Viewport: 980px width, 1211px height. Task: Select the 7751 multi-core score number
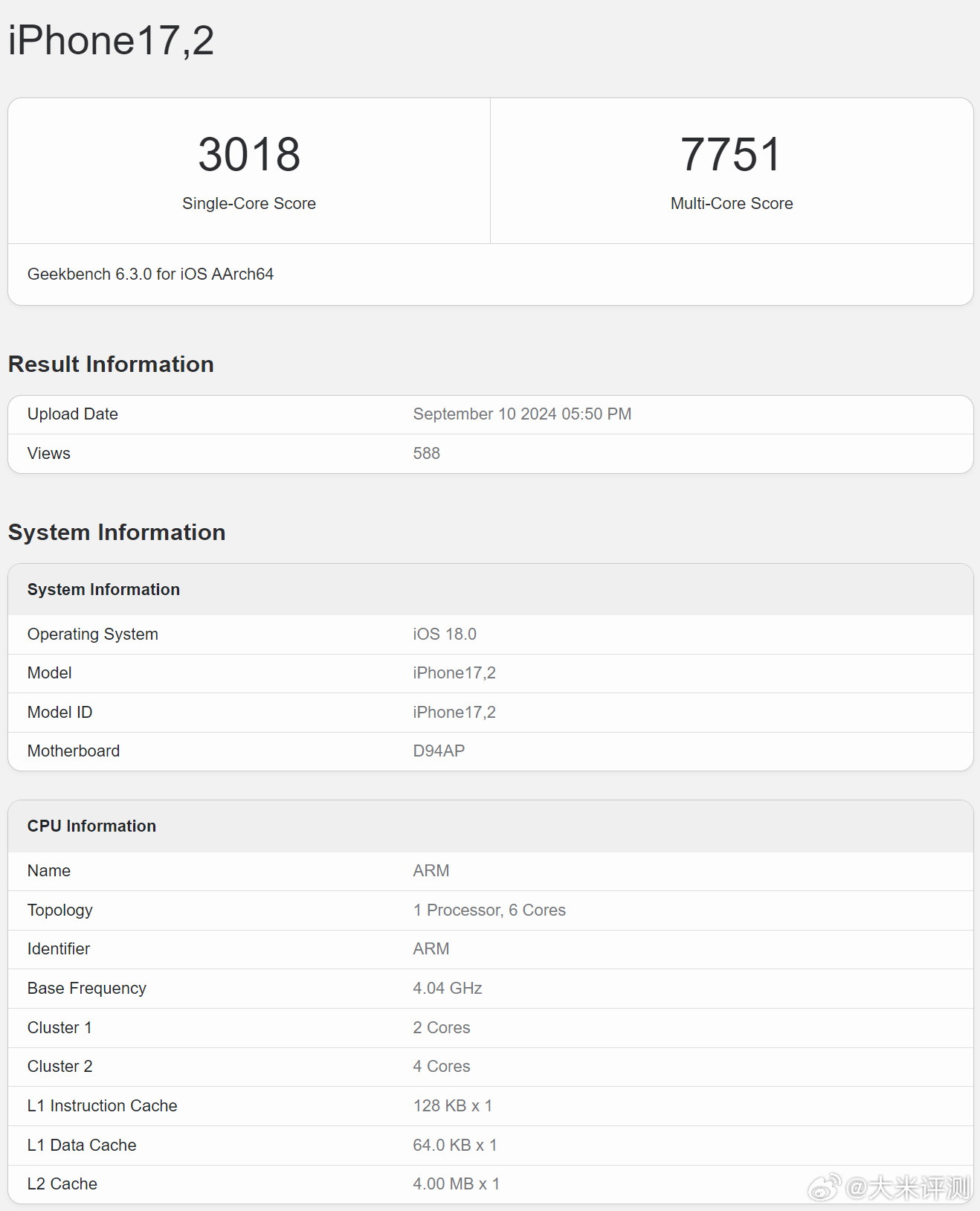click(732, 155)
